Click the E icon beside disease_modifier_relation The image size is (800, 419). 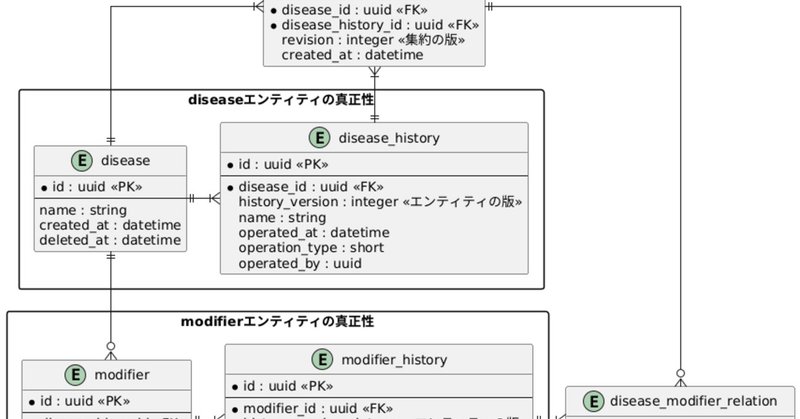593,401
